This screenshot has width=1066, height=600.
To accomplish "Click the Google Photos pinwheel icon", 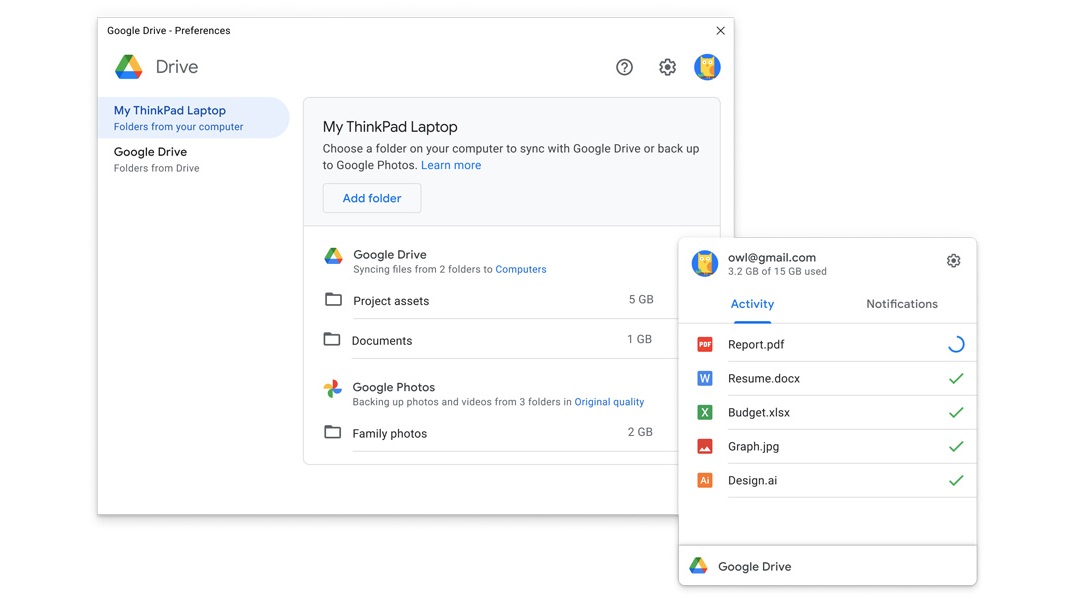I will (331, 385).
